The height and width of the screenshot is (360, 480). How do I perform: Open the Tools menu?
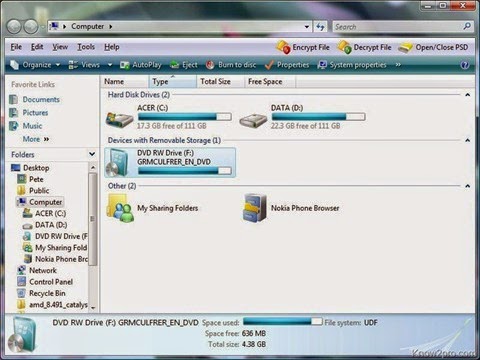coord(86,47)
